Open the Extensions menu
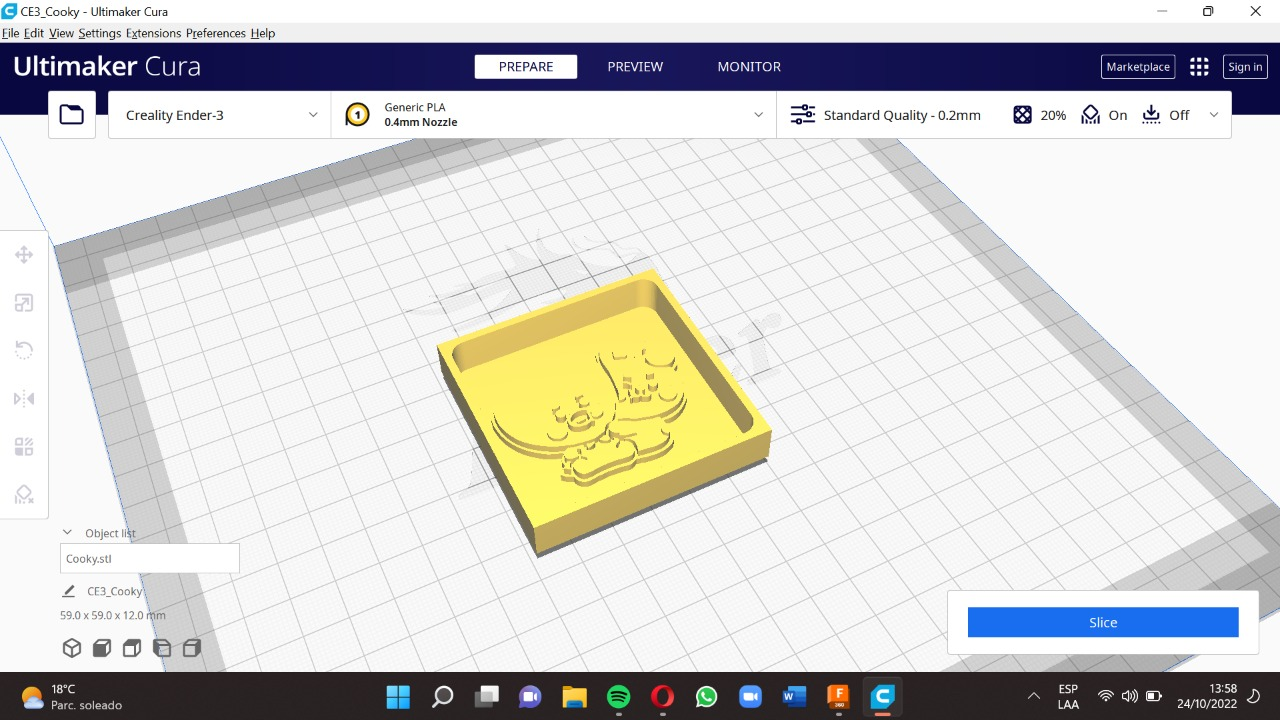 154,33
